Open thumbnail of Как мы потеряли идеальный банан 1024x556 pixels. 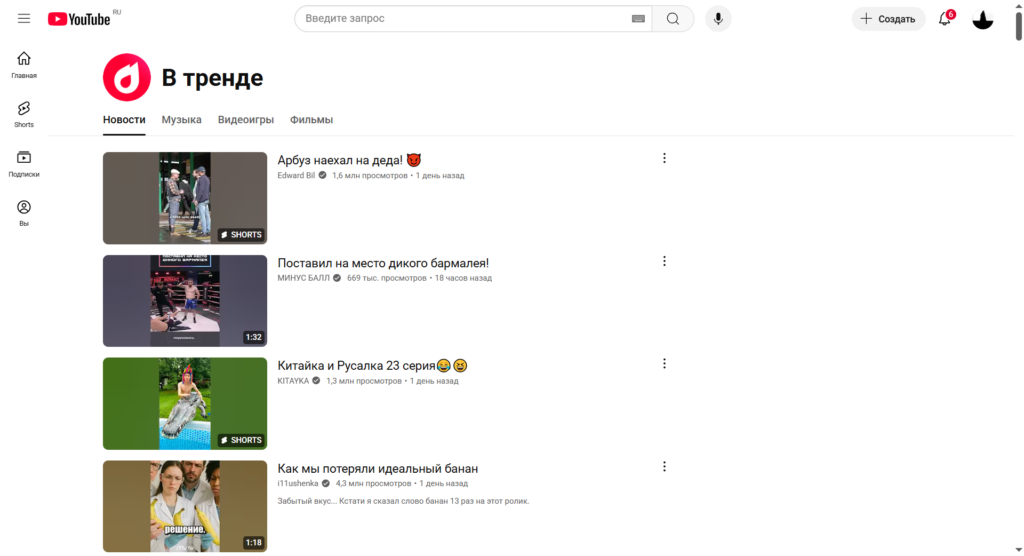pos(185,506)
